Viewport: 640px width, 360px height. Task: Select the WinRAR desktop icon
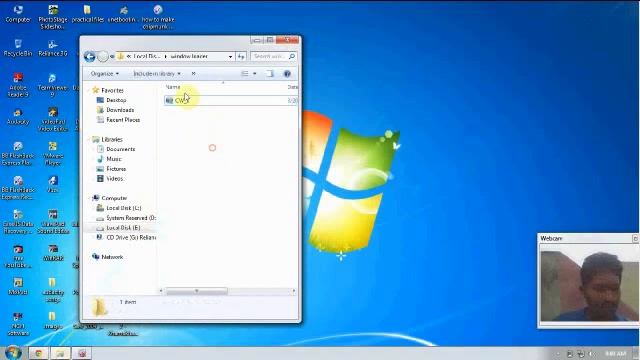(53, 253)
